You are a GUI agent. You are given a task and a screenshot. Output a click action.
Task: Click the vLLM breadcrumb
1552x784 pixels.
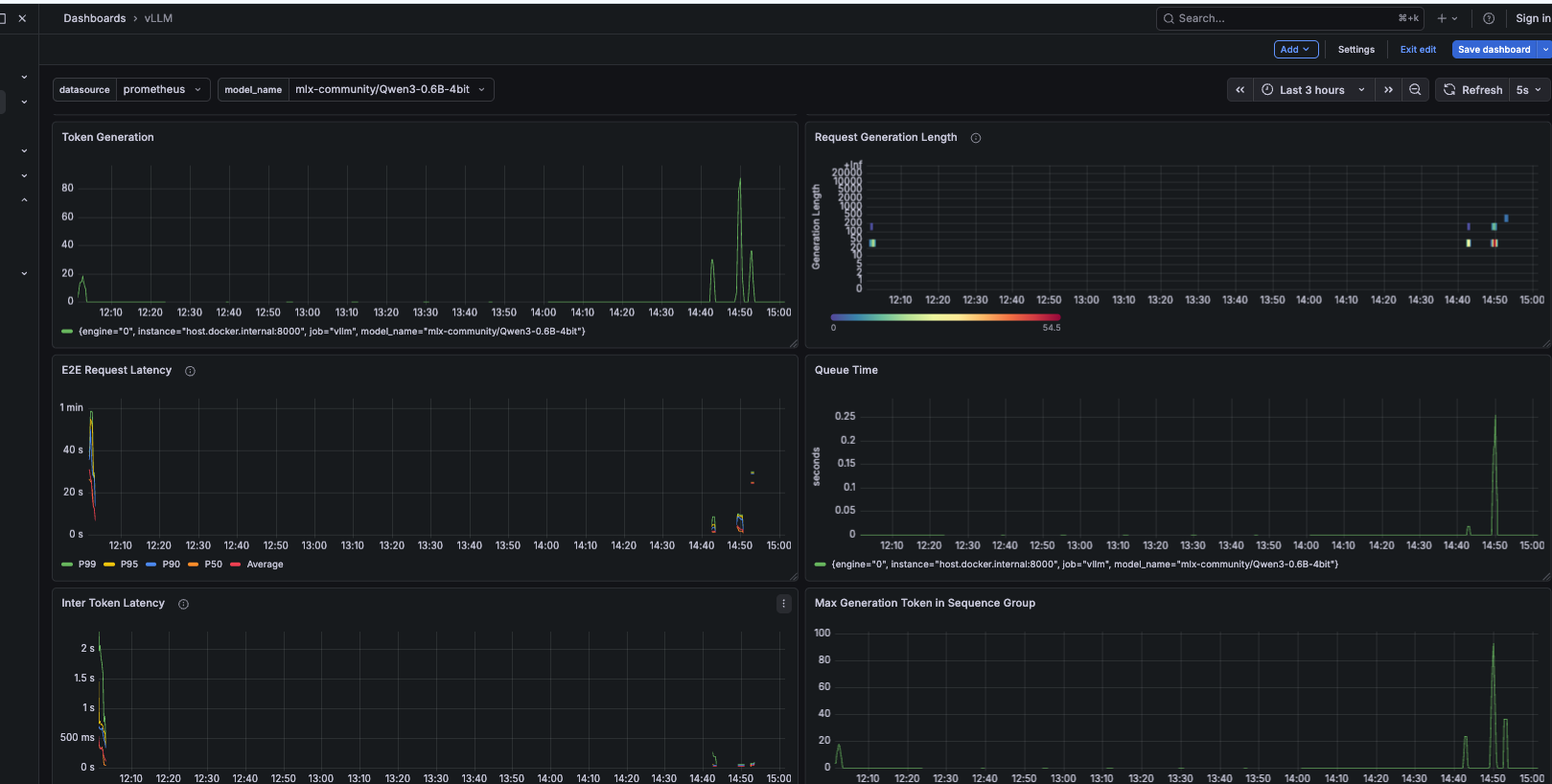(158, 18)
